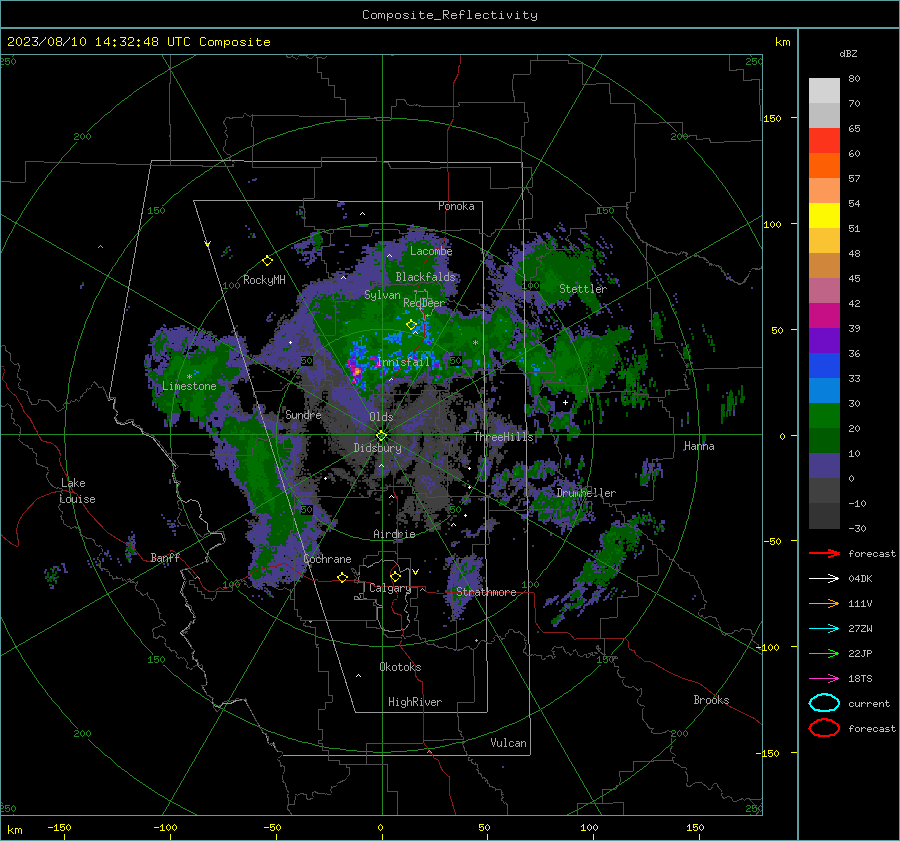
Task: Click the Didsbury town label
Action: click(378, 448)
